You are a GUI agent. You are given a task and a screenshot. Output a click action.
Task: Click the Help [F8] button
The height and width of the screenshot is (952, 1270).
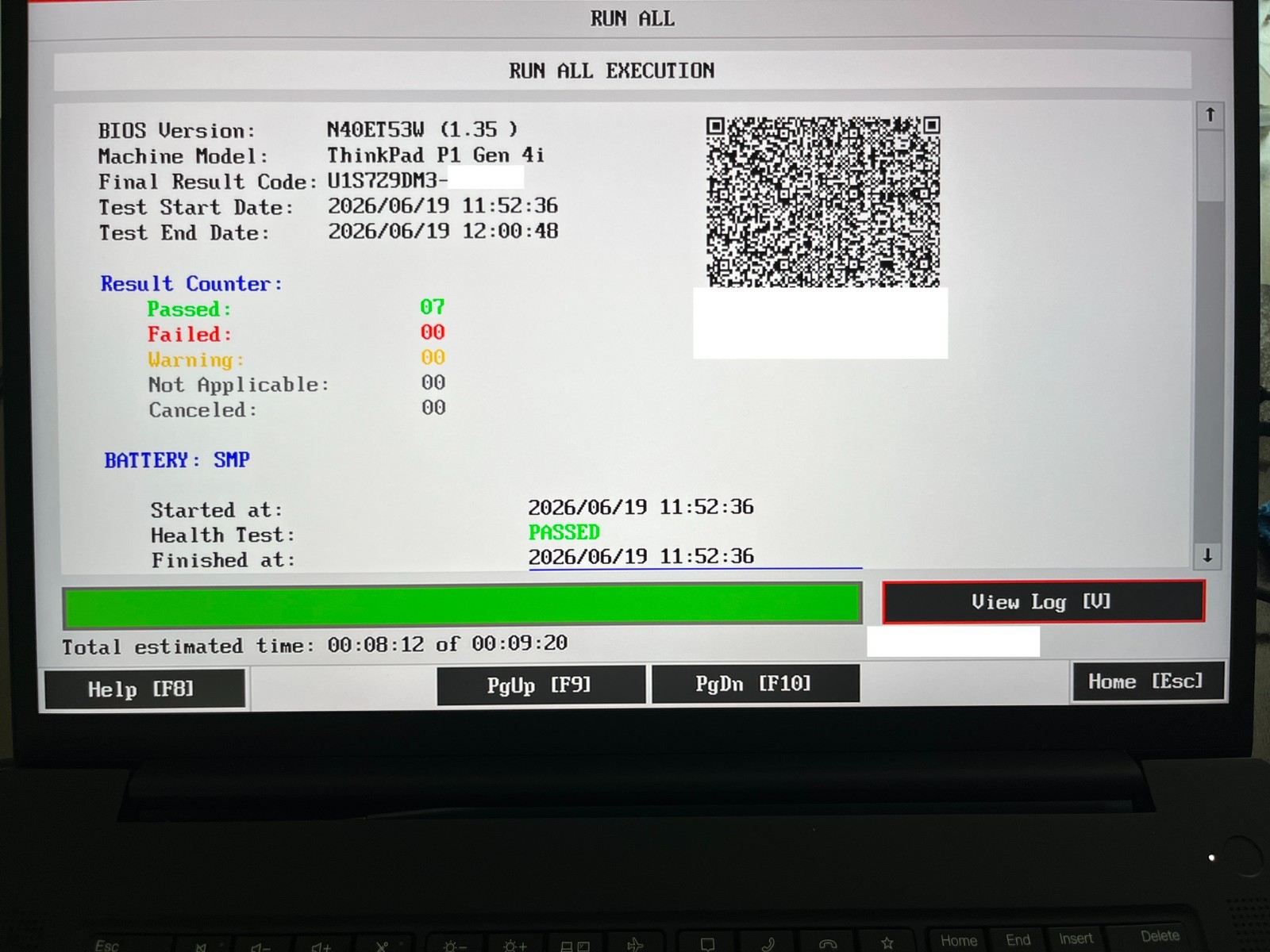tap(144, 689)
